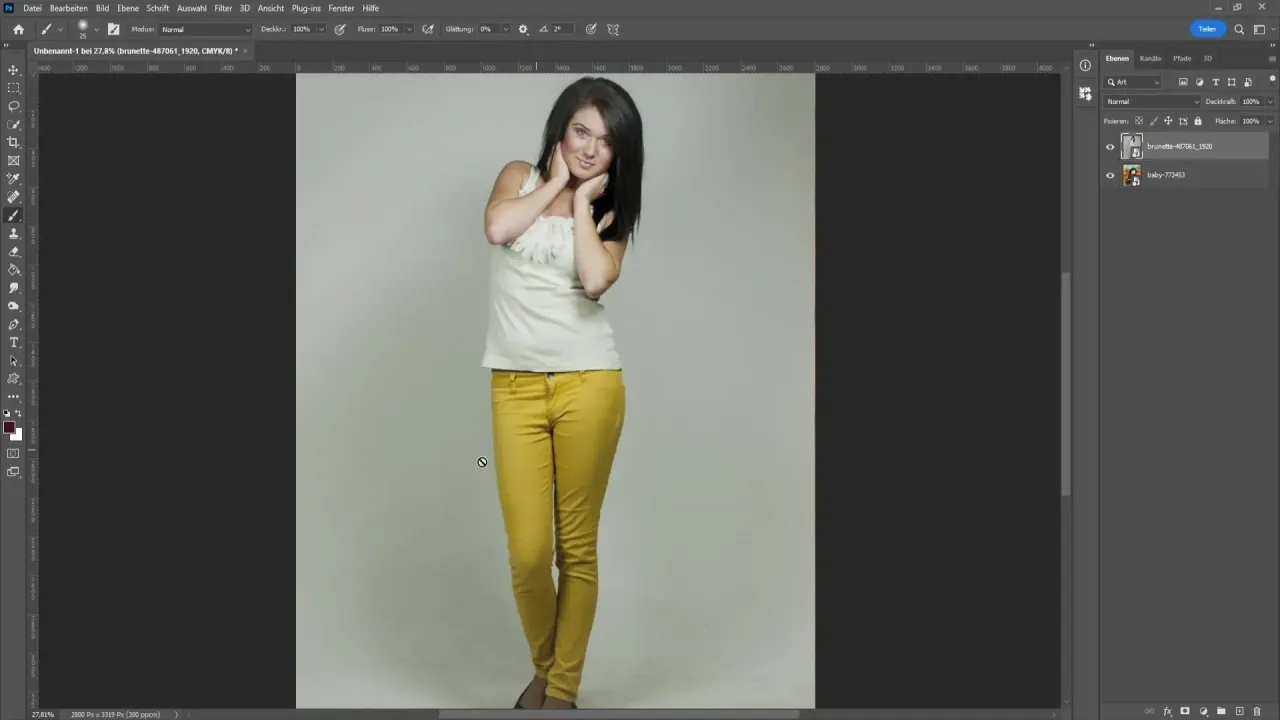
Task: Open the layer filter Art dropdown
Action: (x=1134, y=82)
